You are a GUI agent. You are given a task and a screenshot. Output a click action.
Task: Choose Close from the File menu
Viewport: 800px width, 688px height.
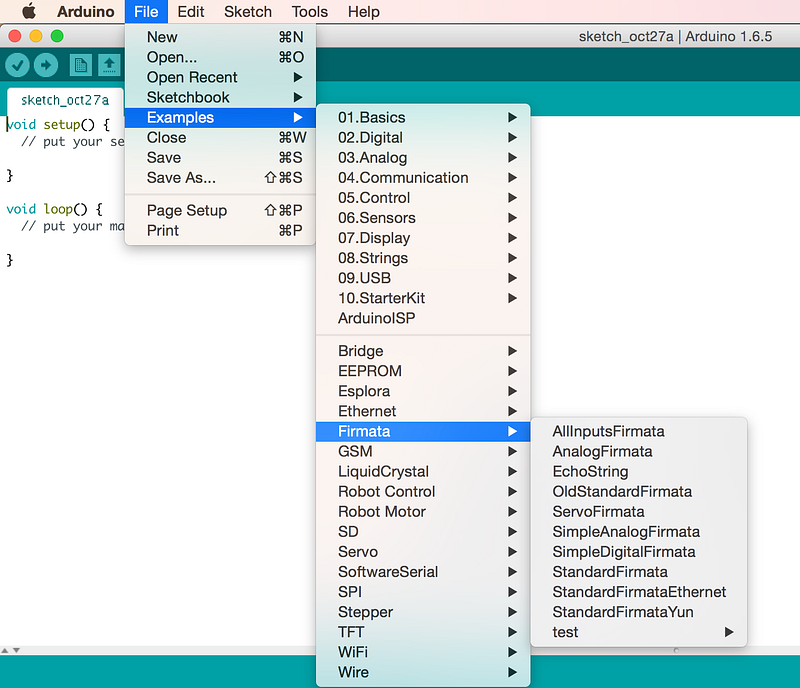(220, 137)
